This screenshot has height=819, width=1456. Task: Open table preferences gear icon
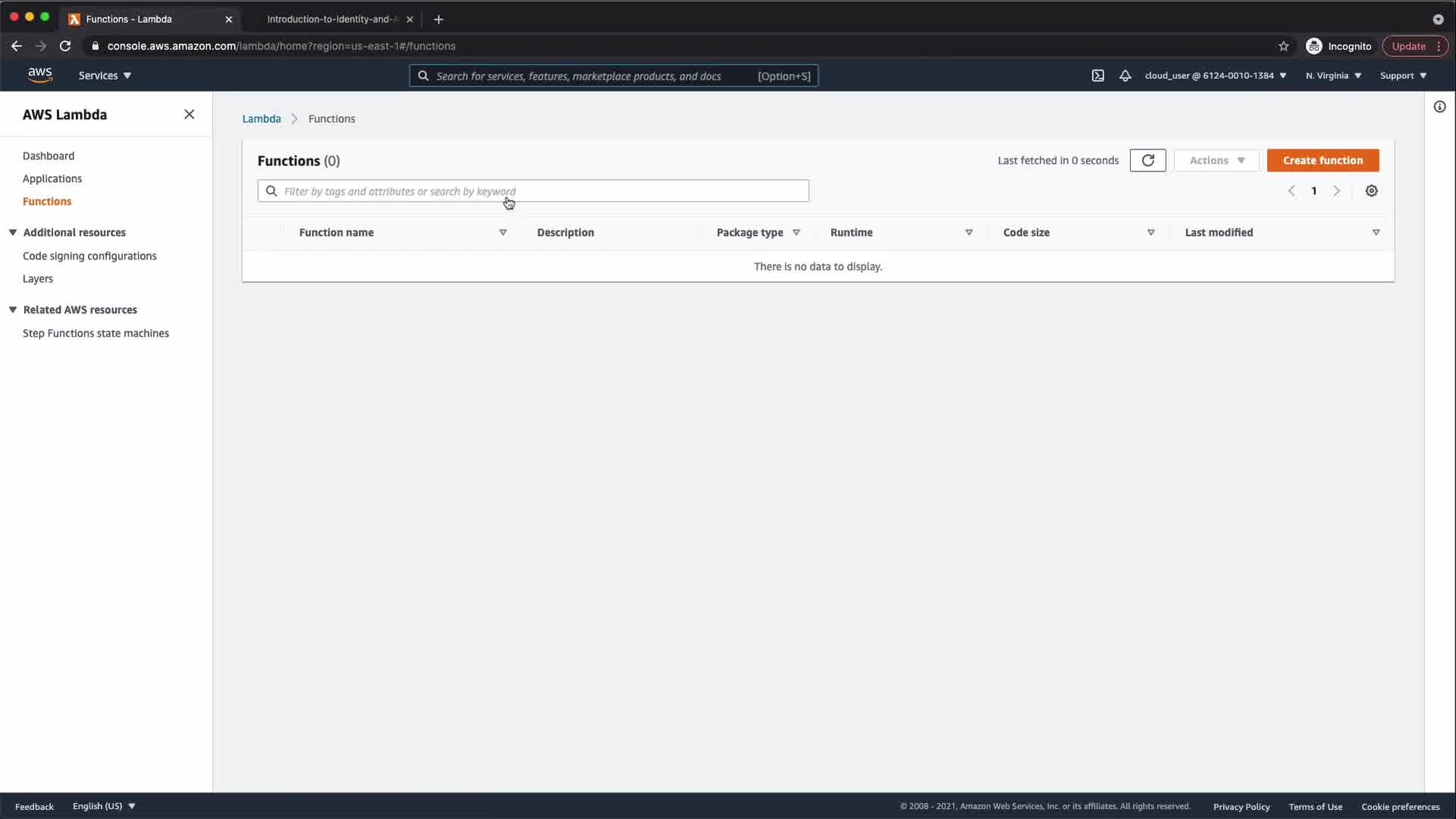tap(1371, 191)
